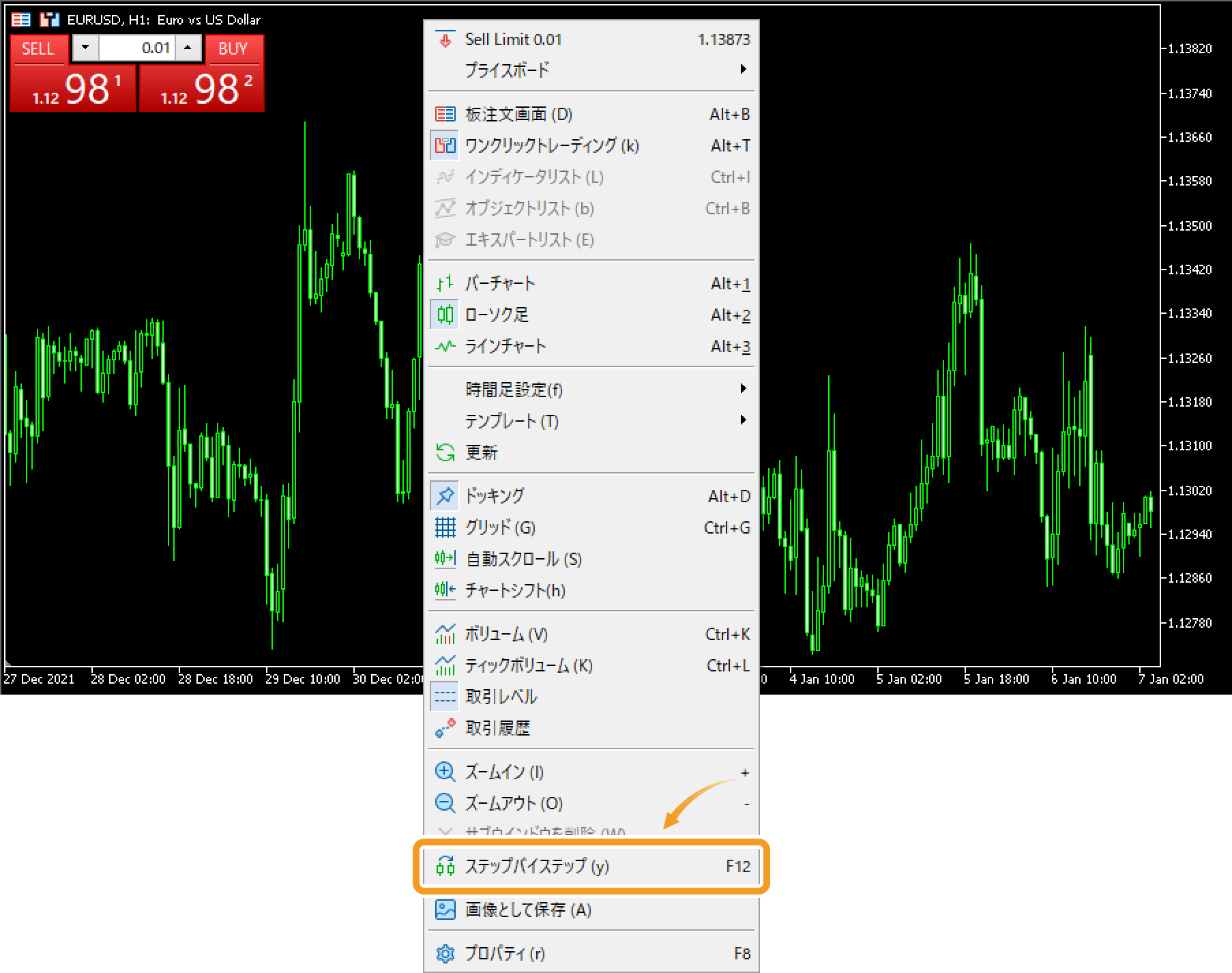1232x973 pixels.
Task: Choose 板注文画面 (D) from context menu
Action: point(591,114)
